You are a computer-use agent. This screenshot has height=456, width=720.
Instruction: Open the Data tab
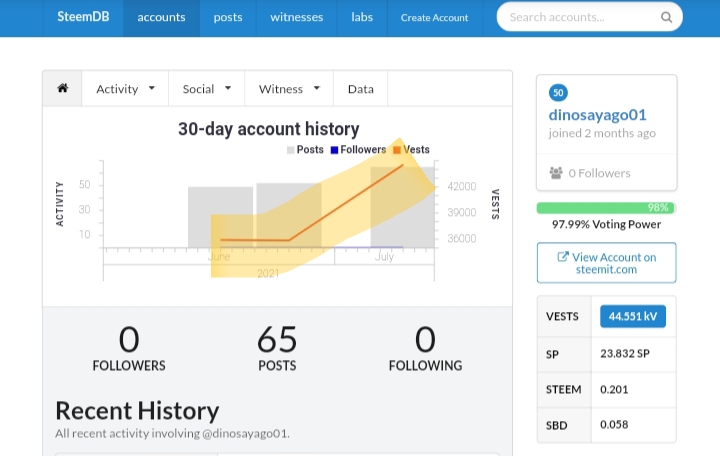[x=360, y=89]
